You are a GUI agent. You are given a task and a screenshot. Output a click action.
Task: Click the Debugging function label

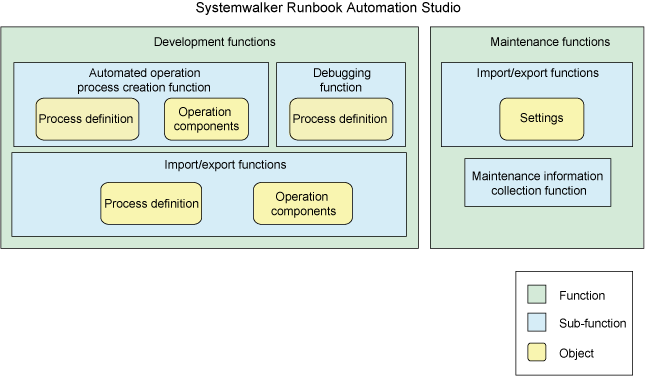pyautogui.click(x=341, y=80)
